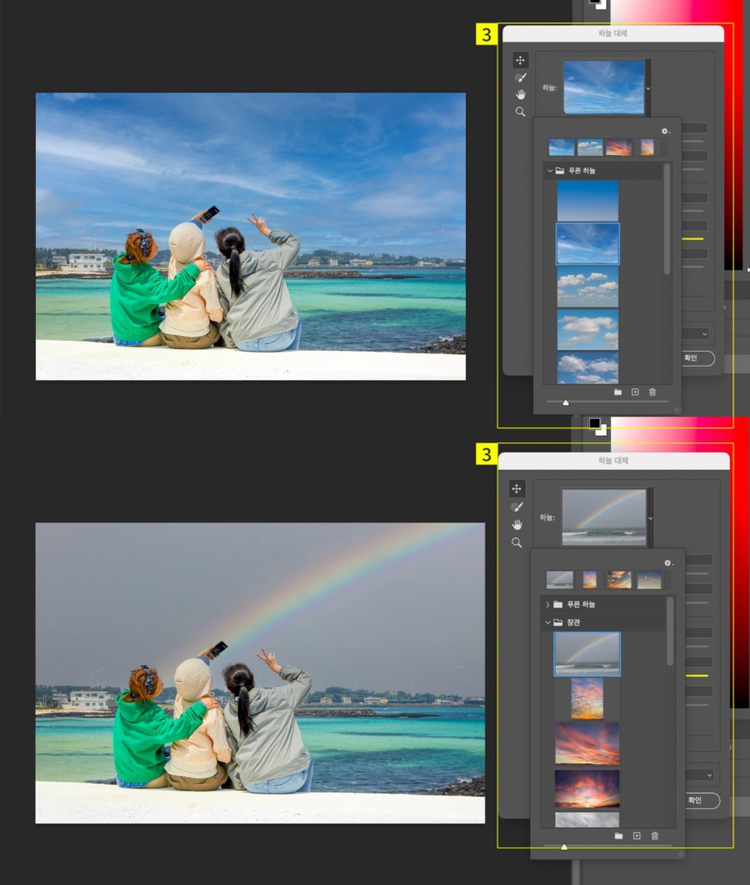
Task: Open sky preset gear menu in blue-sky dialog
Action: [665, 131]
